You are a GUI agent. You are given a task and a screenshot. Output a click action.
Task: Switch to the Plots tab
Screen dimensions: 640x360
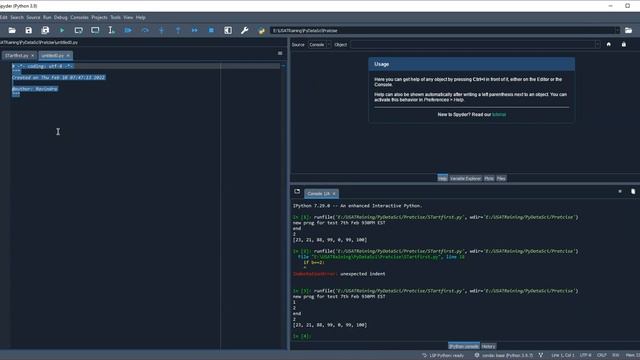point(489,178)
